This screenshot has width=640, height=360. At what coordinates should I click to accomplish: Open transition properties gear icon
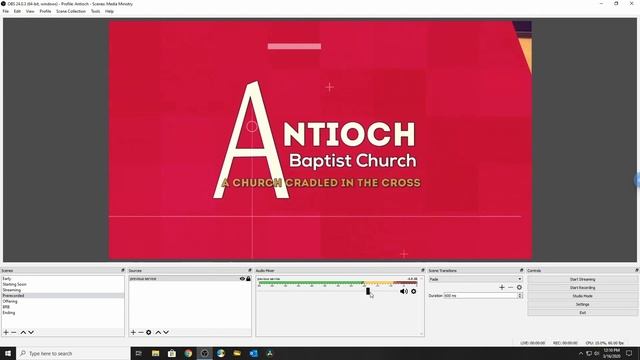coord(519,287)
